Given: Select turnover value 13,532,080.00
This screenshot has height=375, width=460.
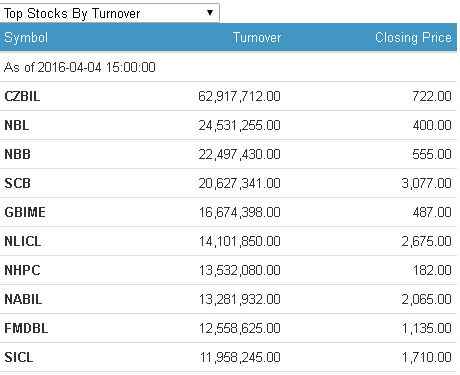Looking at the screenshot, I should [240, 270].
